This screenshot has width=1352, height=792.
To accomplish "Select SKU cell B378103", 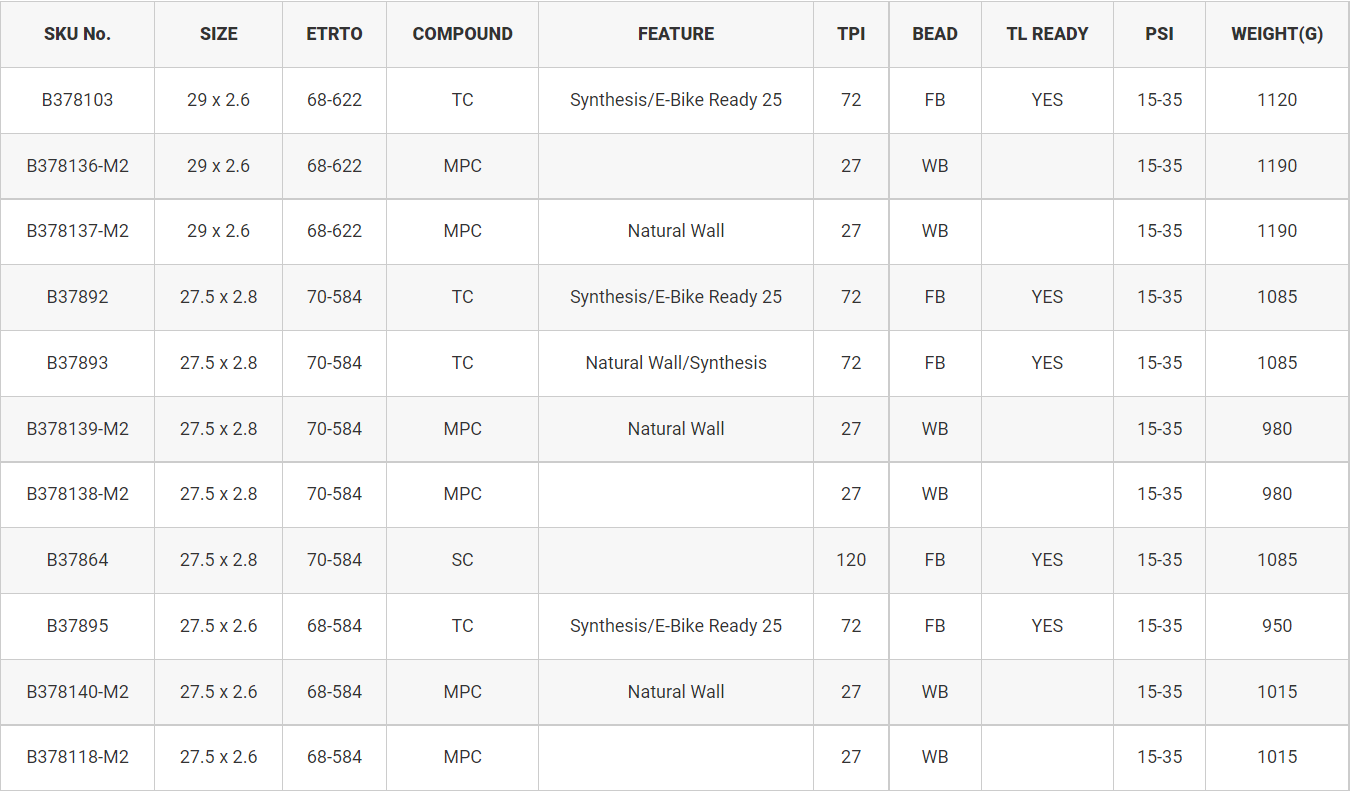I will [x=77, y=100].
